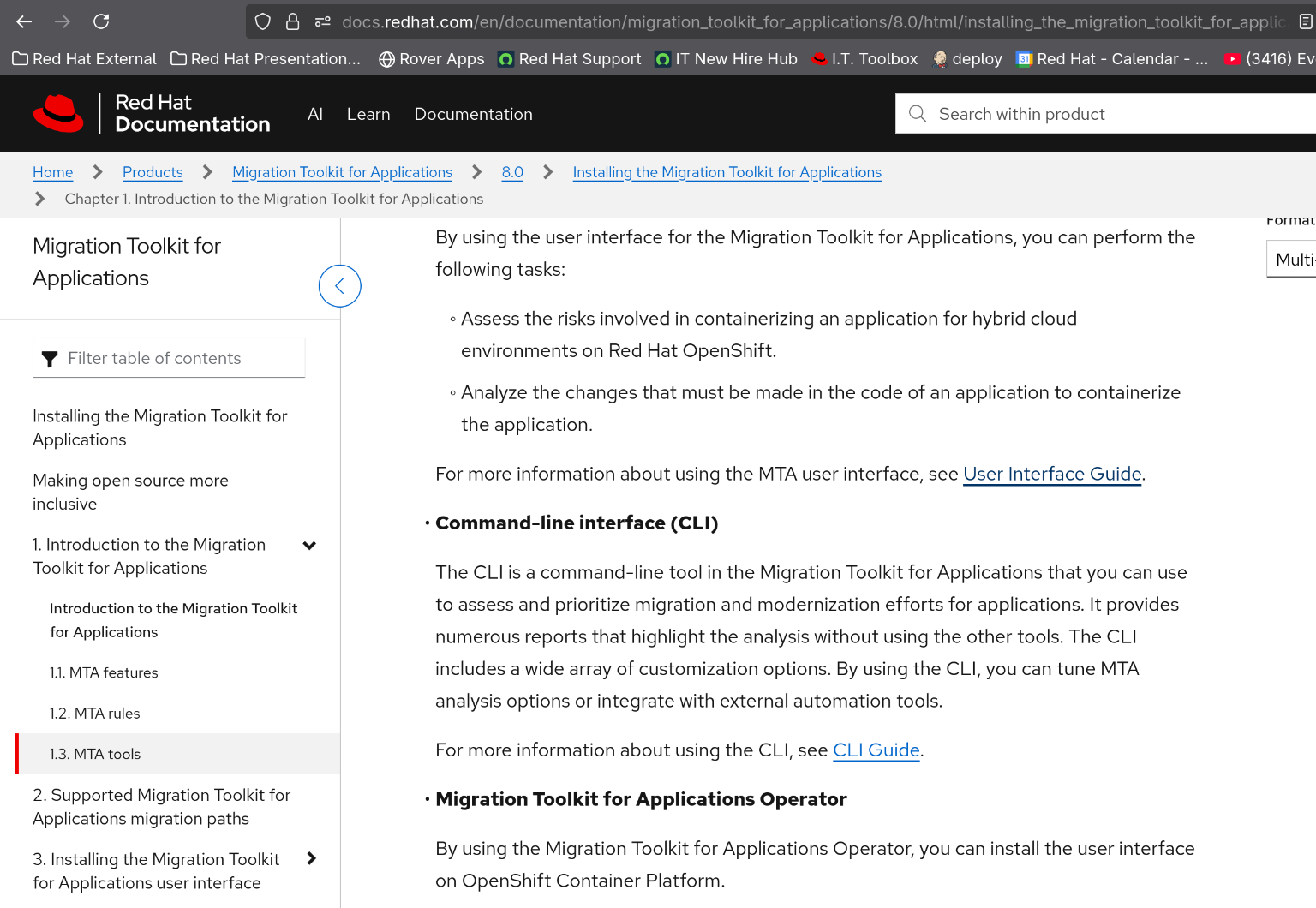1316x908 pixels.
Task: Click the browser back arrow
Action: (x=24, y=21)
